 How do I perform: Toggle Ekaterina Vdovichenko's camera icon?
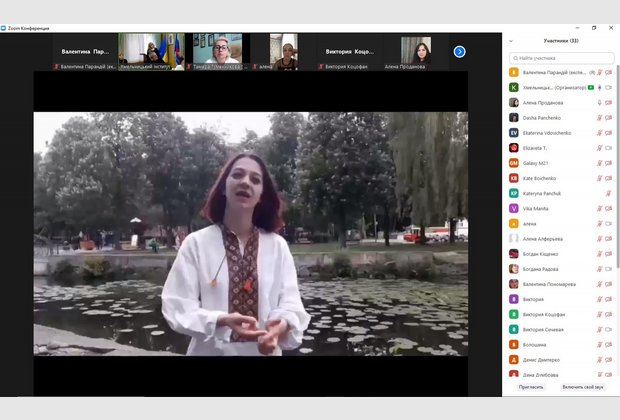608,132
